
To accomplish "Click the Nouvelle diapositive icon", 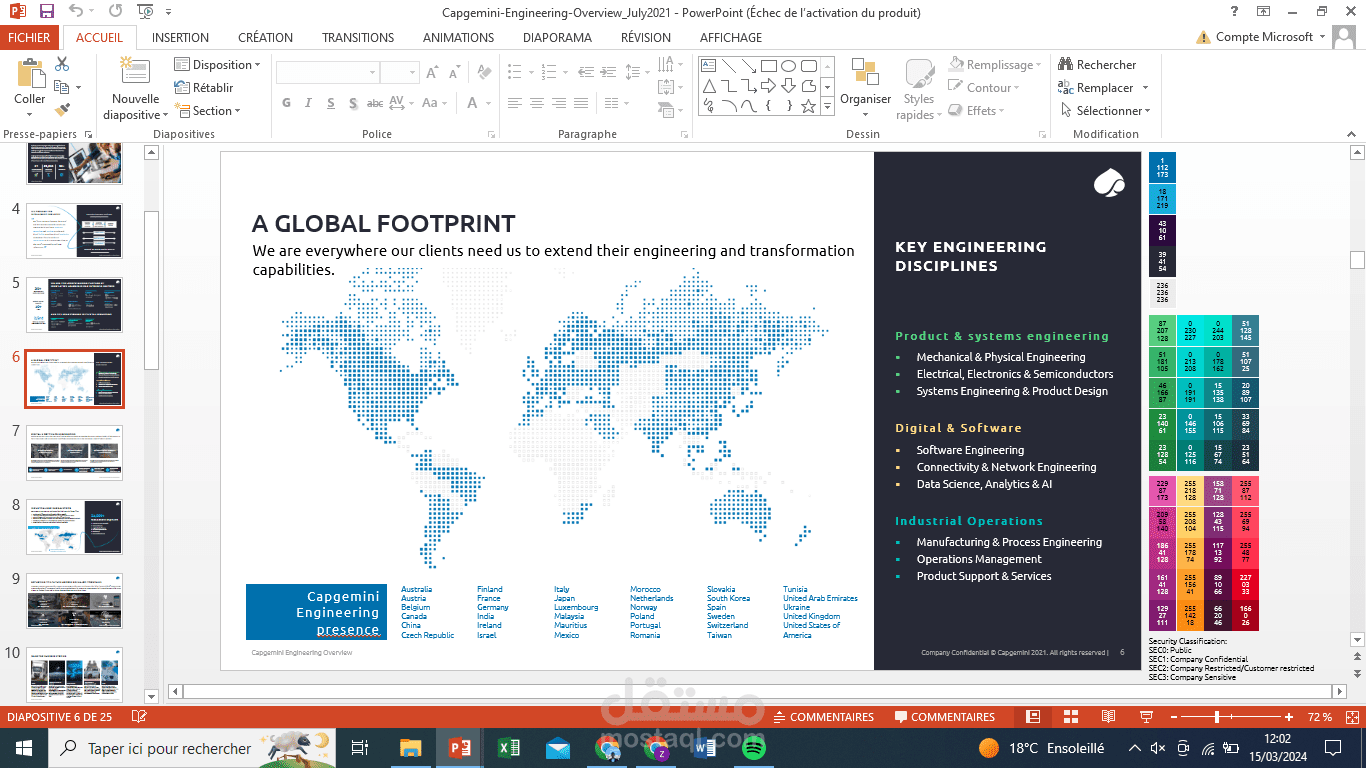I will tap(135, 73).
